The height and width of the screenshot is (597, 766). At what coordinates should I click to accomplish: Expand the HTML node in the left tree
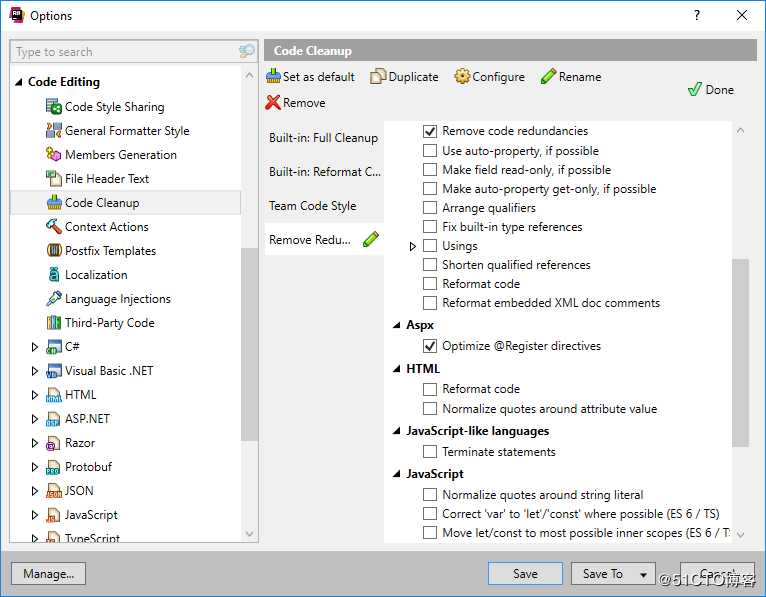[x=35, y=395]
